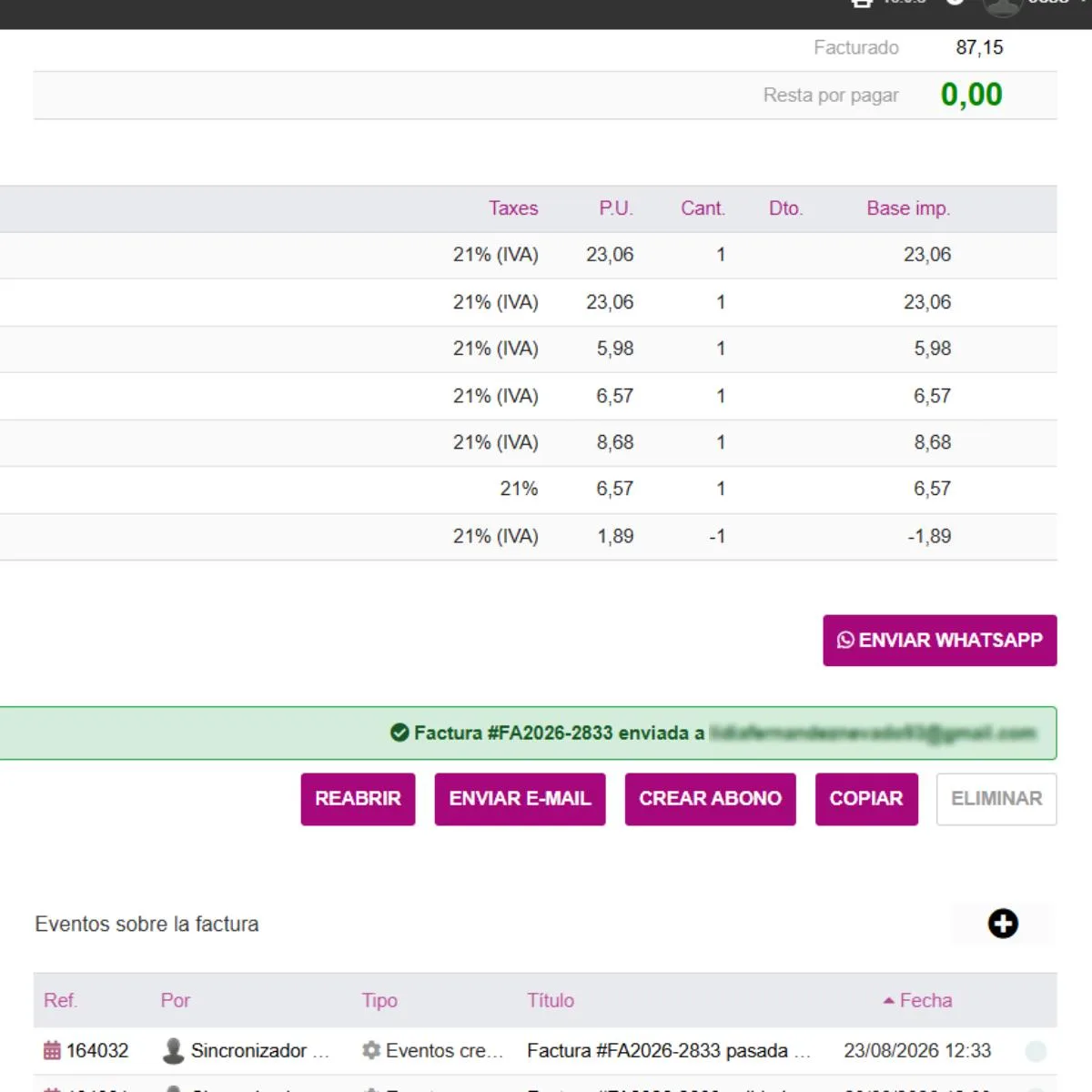The height and width of the screenshot is (1092, 1092).
Task: Select the base amount 8,68 cell
Action: [x=933, y=442]
